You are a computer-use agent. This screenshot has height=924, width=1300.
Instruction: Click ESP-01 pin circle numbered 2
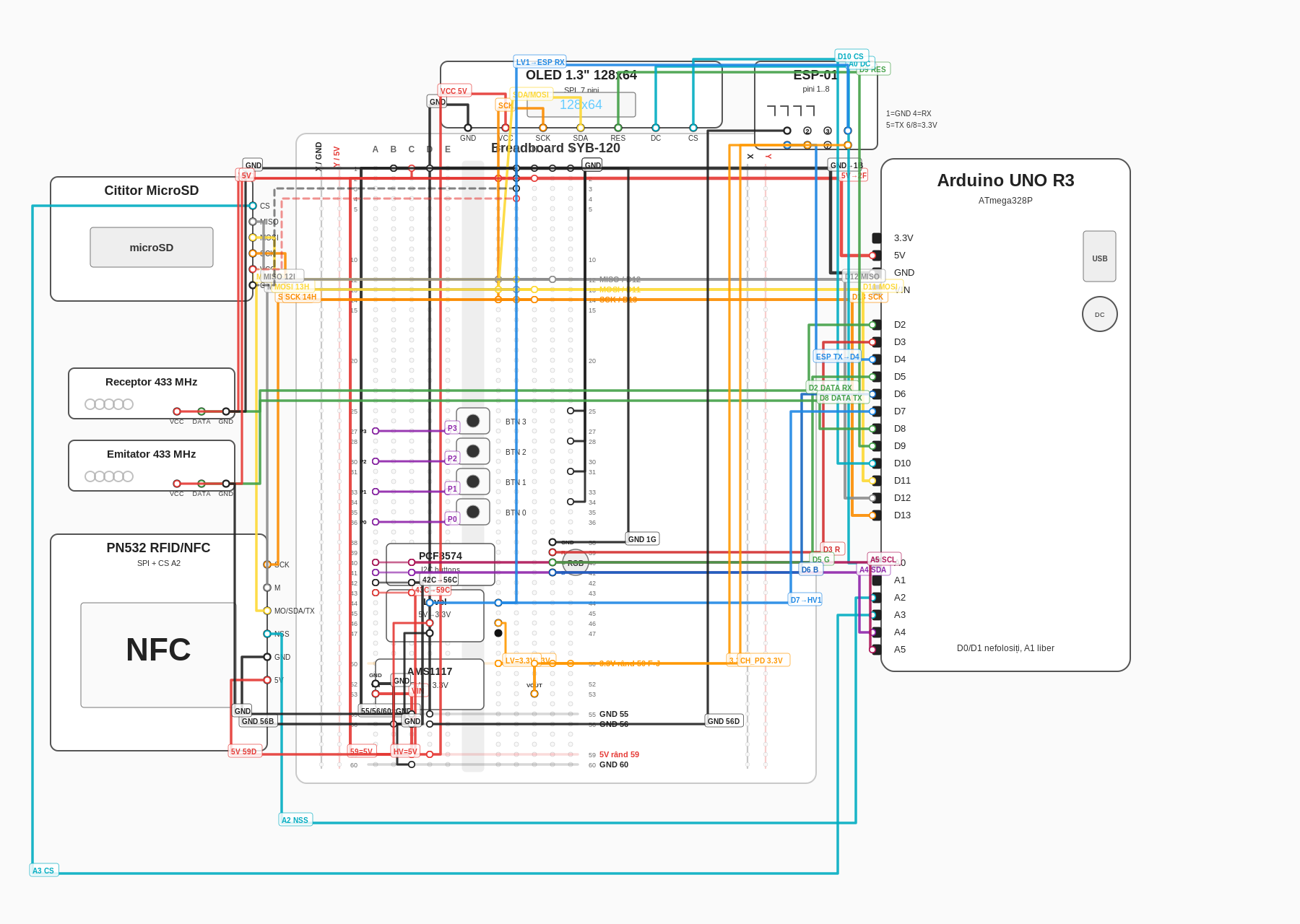(x=807, y=131)
